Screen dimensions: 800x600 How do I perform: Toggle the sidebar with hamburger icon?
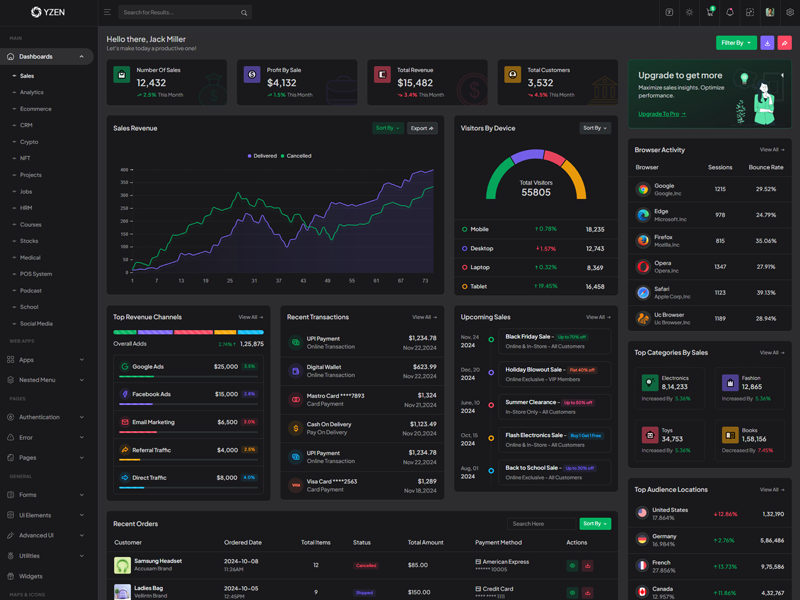click(x=107, y=13)
